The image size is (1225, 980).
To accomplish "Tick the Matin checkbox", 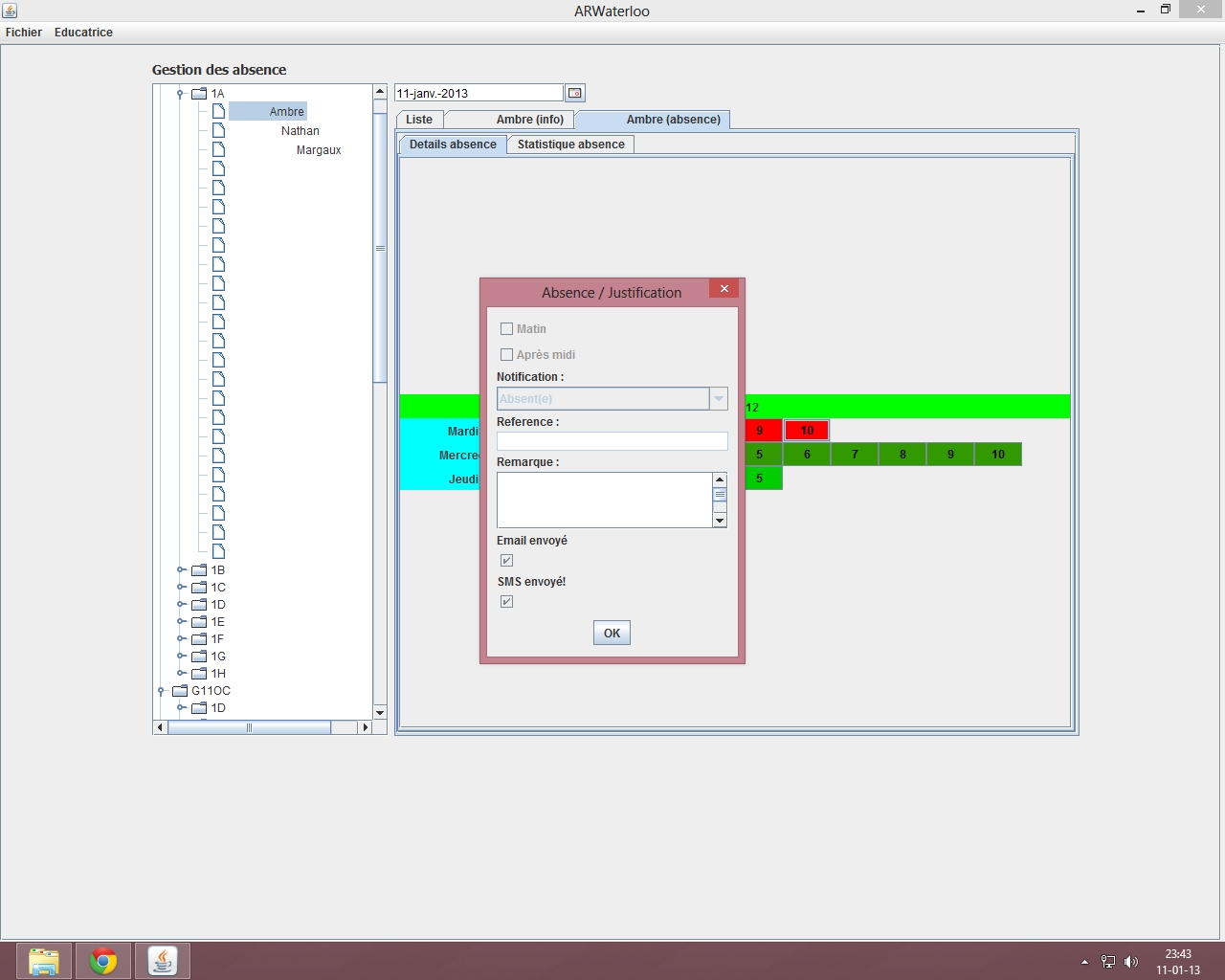I will (507, 329).
